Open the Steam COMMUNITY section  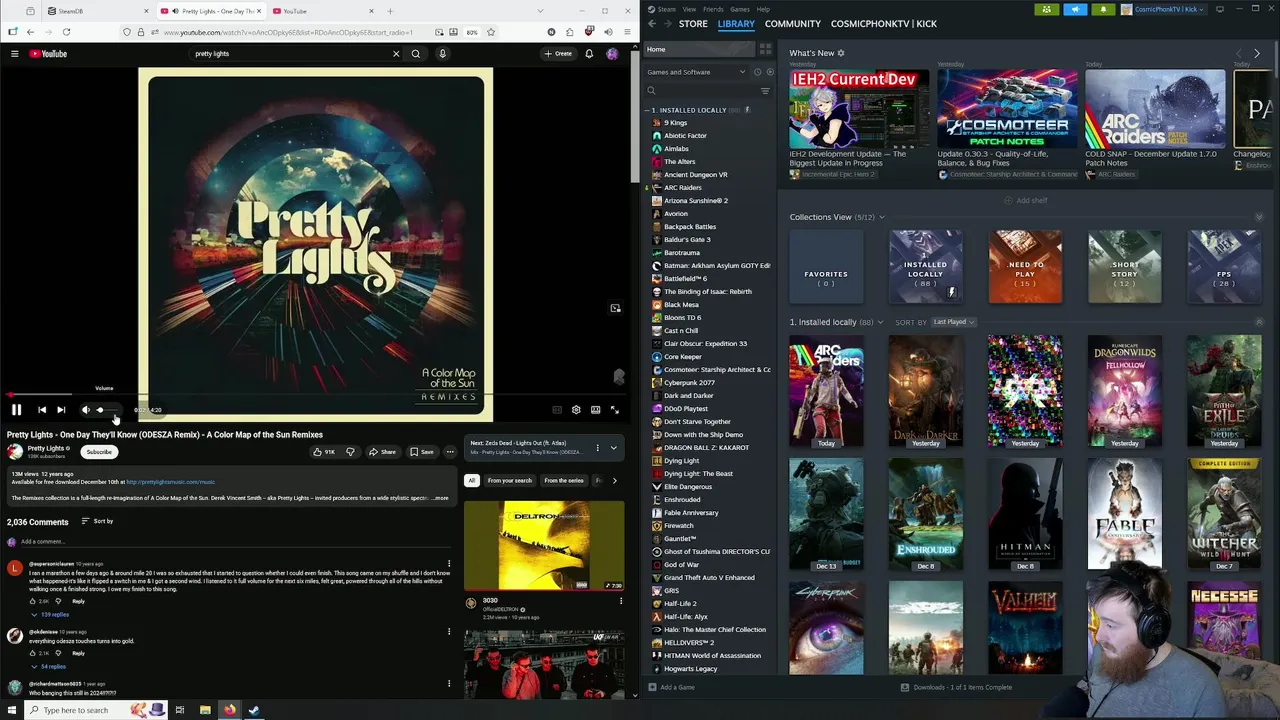793,24
